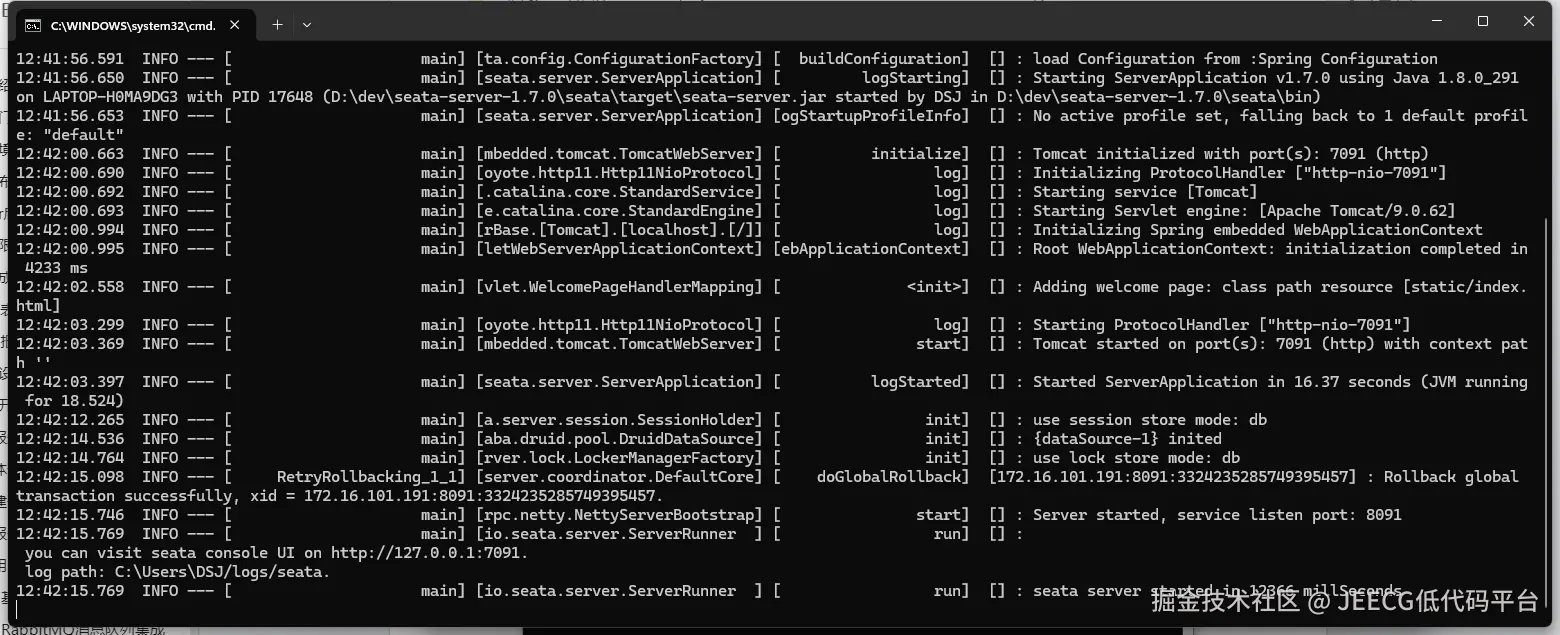The image size is (1560, 635).
Task: Click the 'use session store mode: db' line
Action: [1149, 420]
